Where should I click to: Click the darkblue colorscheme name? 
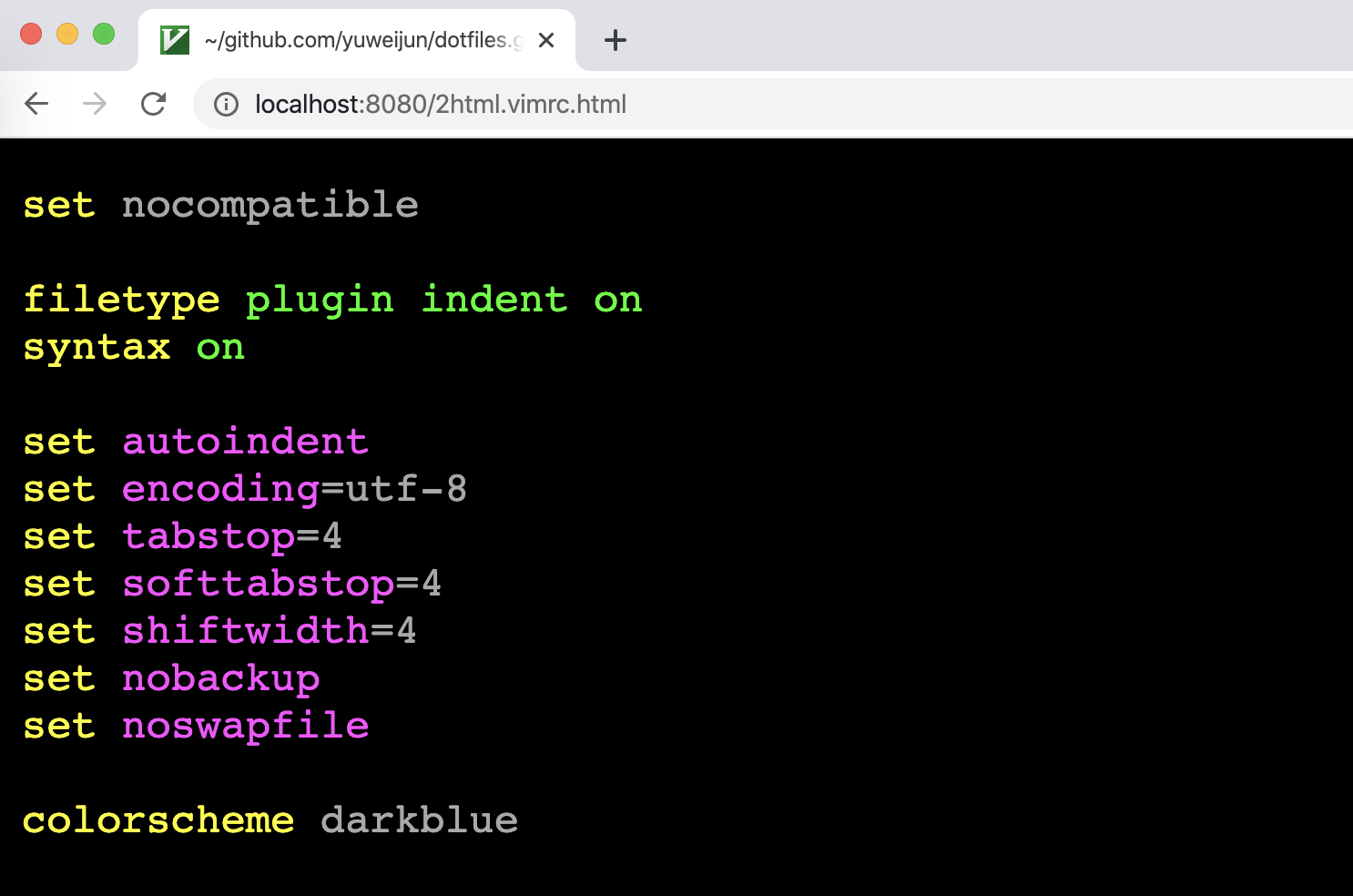(x=419, y=821)
